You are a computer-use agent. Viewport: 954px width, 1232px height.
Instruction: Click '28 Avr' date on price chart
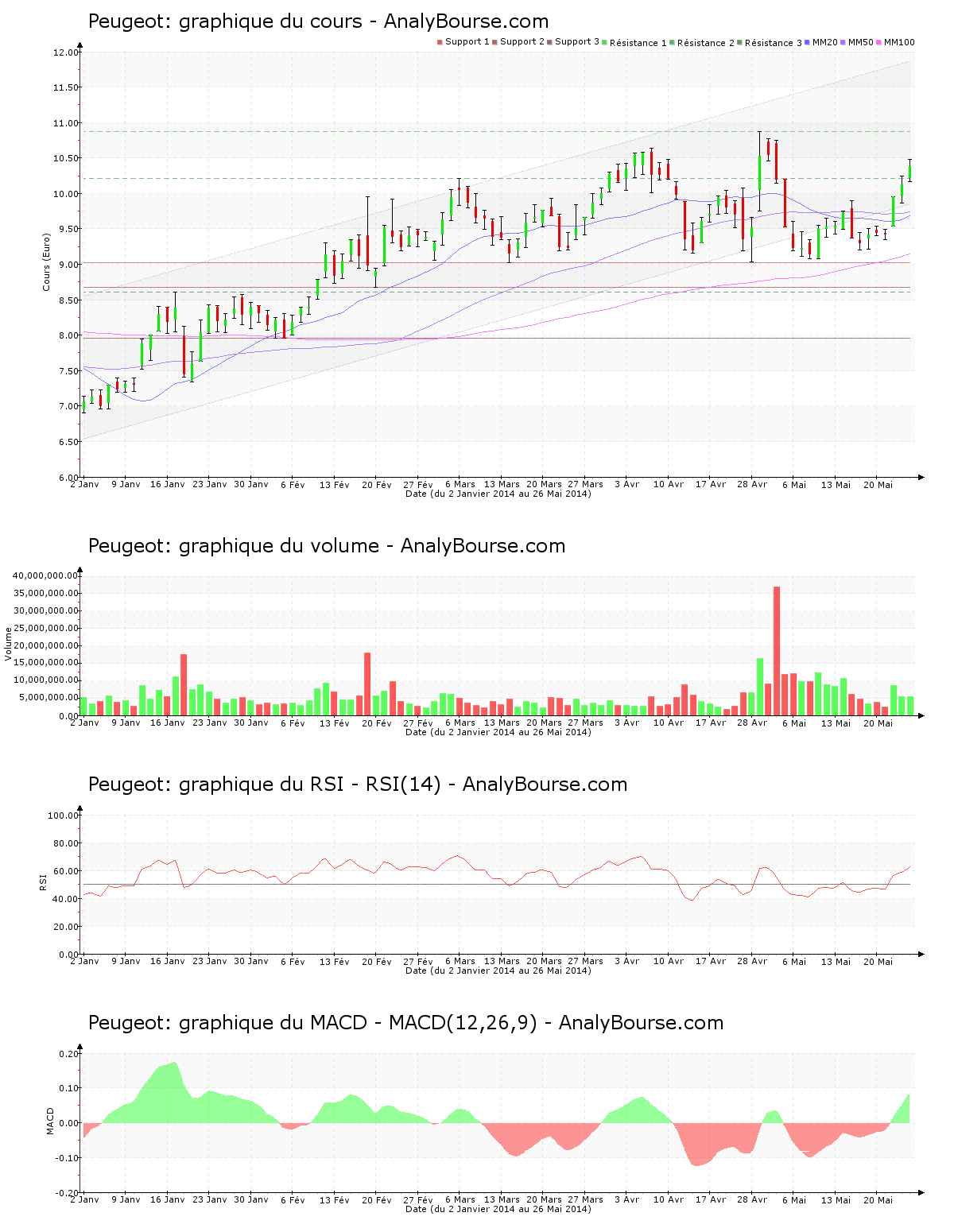pyautogui.click(x=752, y=484)
